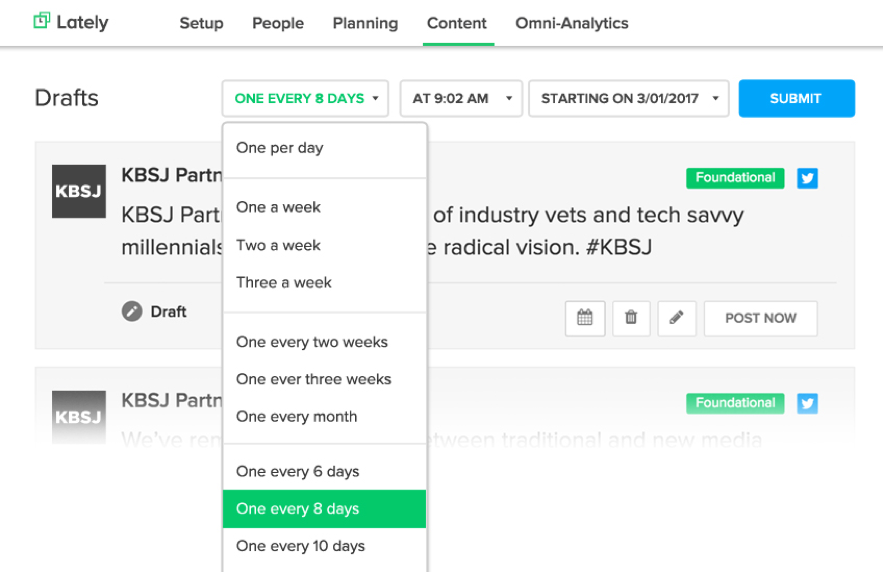Click the Lately logo icon

pos(41,21)
